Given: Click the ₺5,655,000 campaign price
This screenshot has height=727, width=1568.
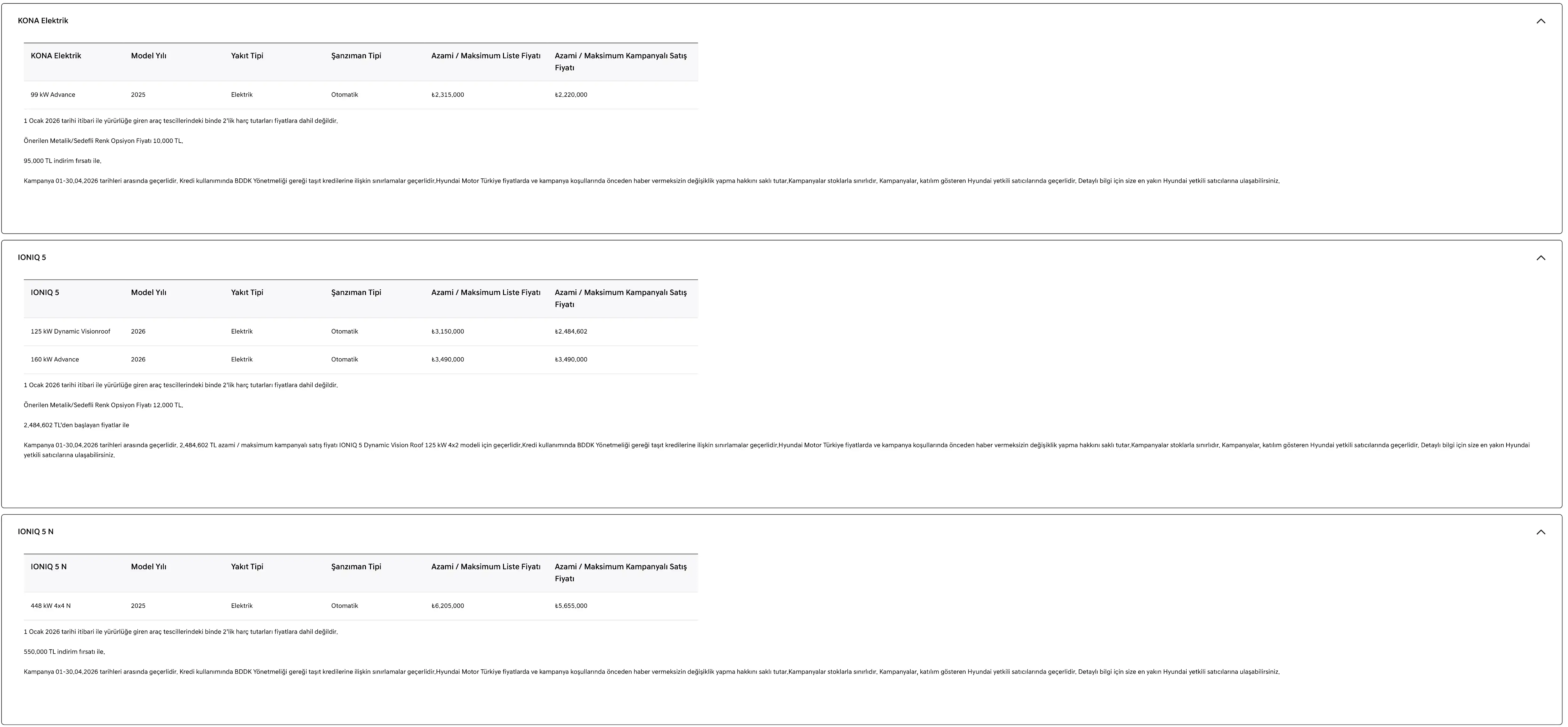Looking at the screenshot, I should coord(571,606).
